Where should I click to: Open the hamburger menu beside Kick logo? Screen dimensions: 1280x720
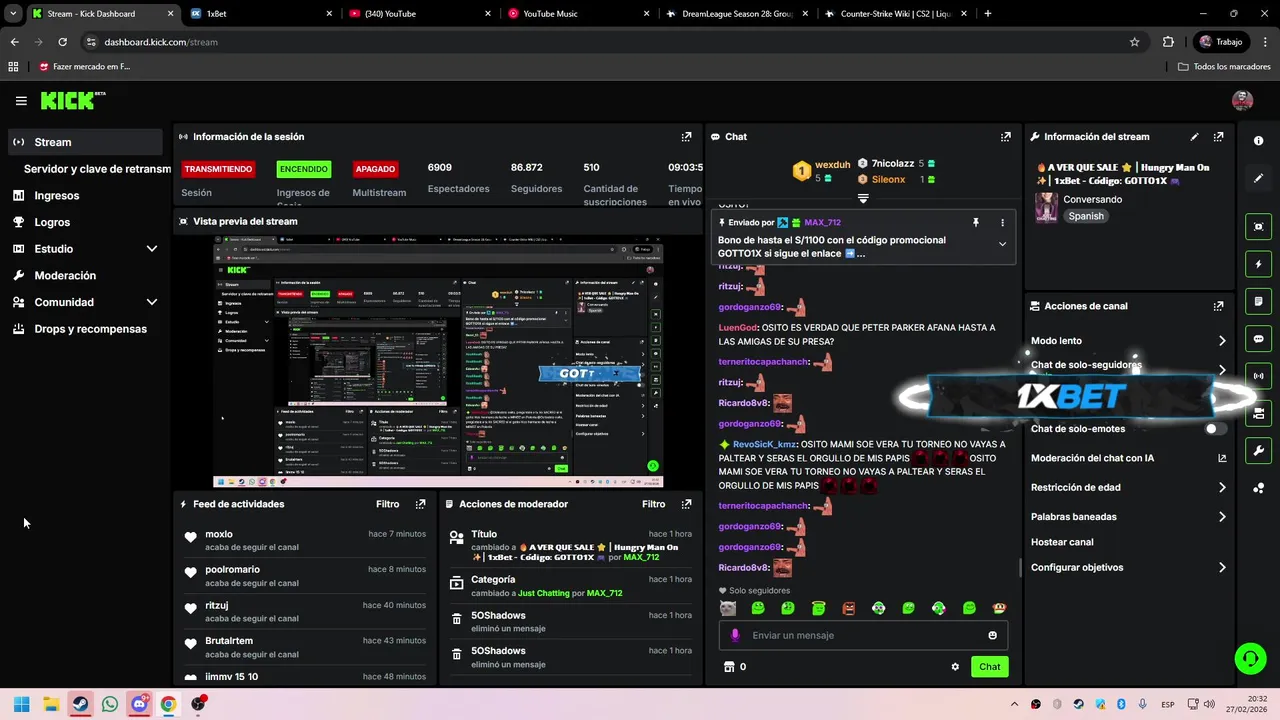tap(21, 101)
